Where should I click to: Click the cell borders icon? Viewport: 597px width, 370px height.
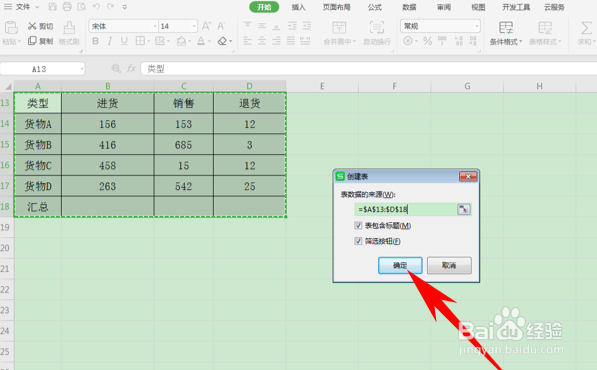(x=140, y=41)
